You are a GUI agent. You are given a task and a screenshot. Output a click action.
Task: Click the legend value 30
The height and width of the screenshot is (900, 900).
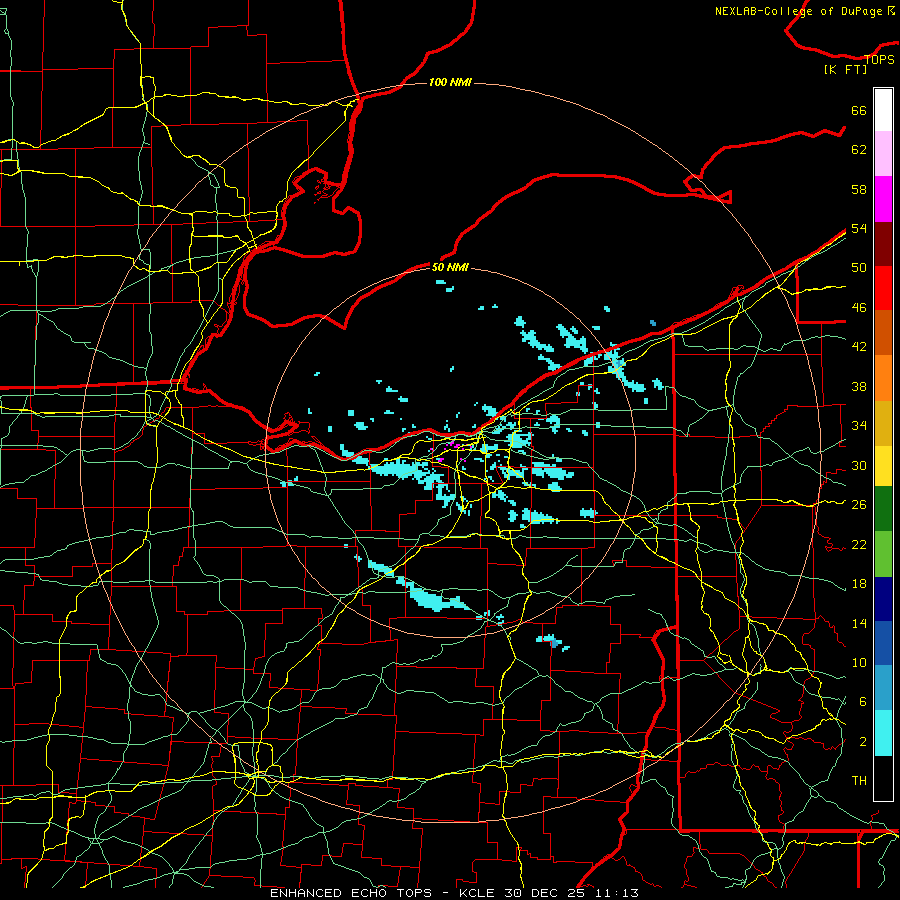[859, 465]
